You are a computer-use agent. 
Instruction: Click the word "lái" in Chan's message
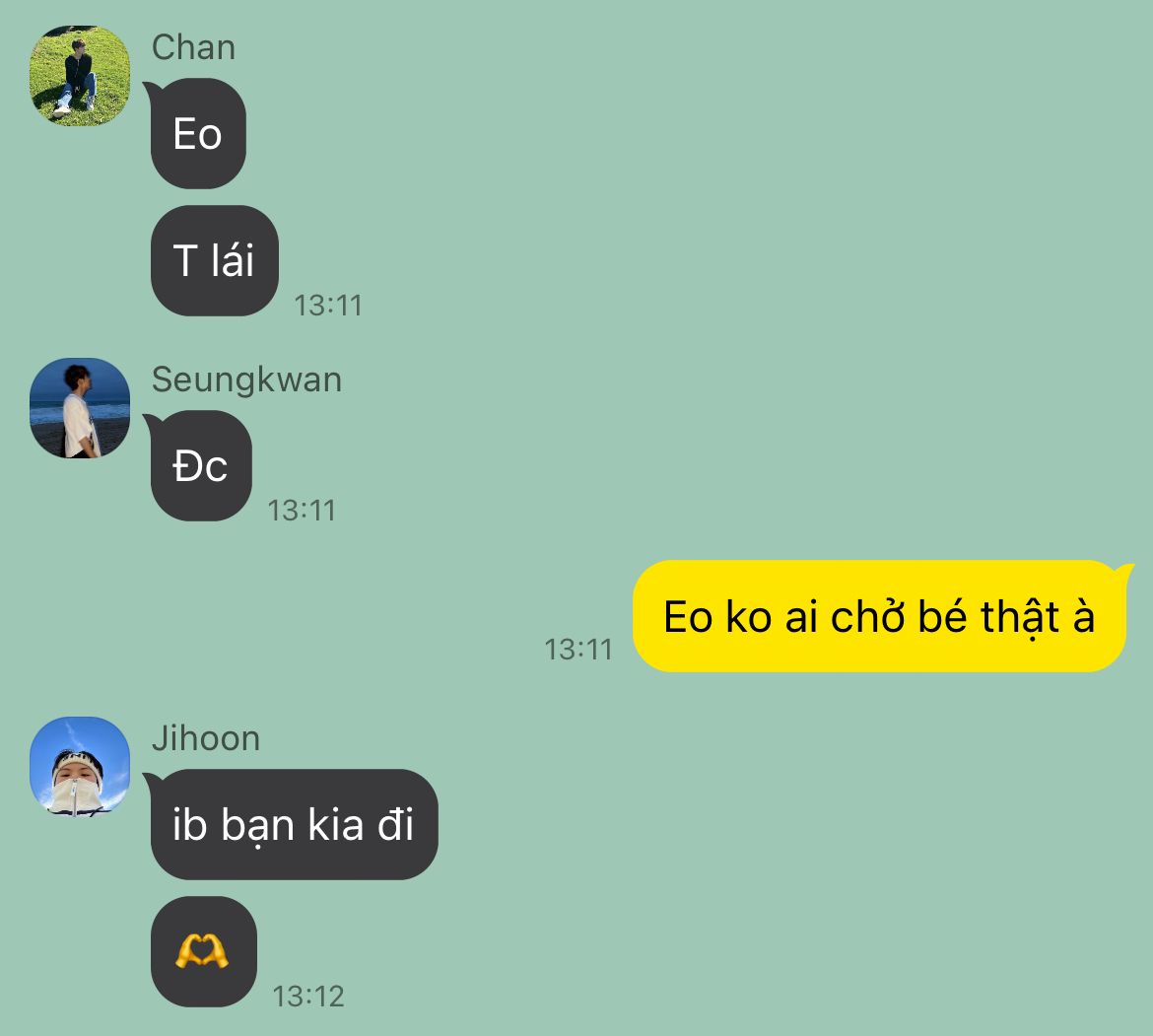tap(233, 260)
